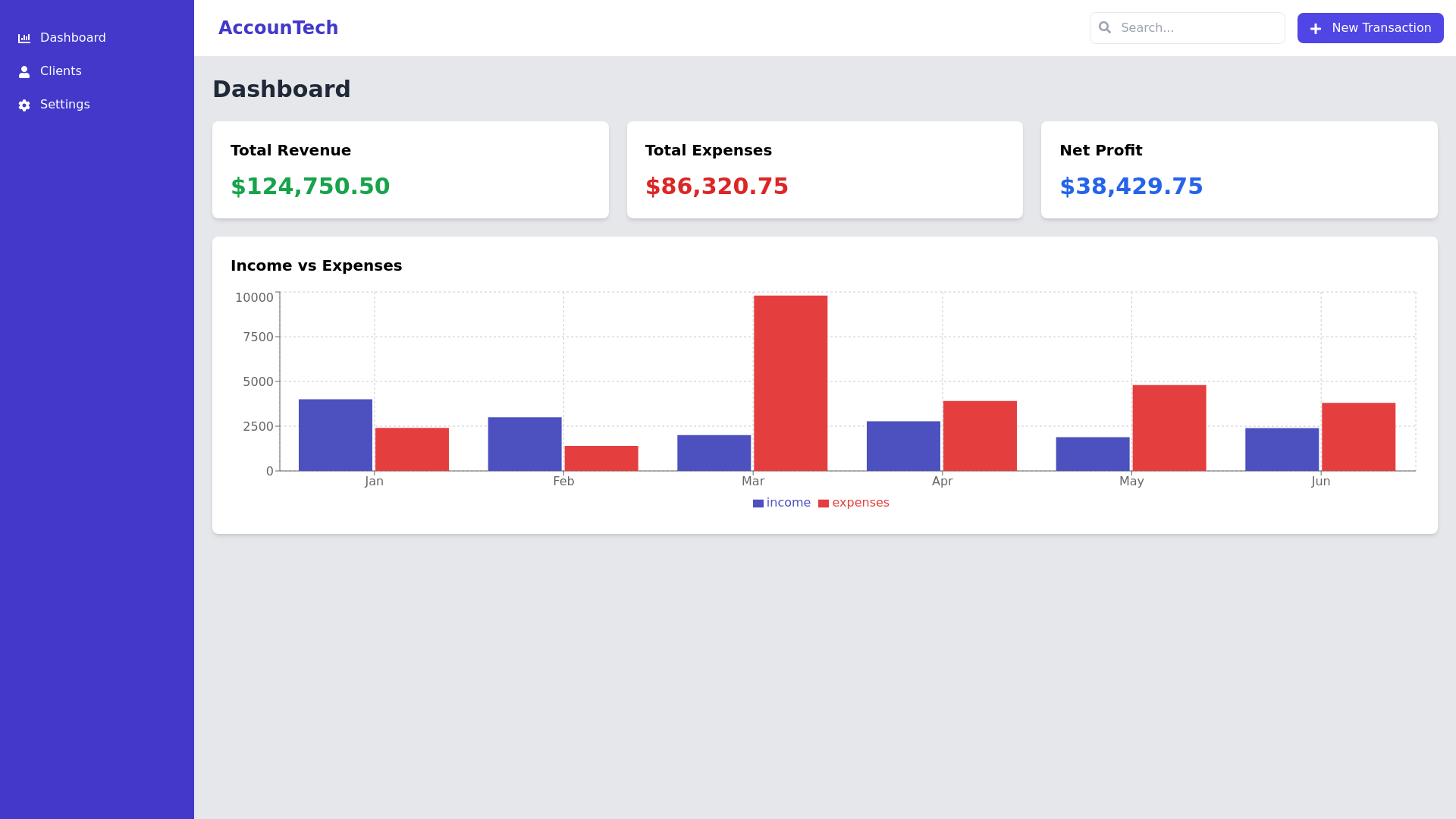Click the March expenses bar

[x=790, y=383]
